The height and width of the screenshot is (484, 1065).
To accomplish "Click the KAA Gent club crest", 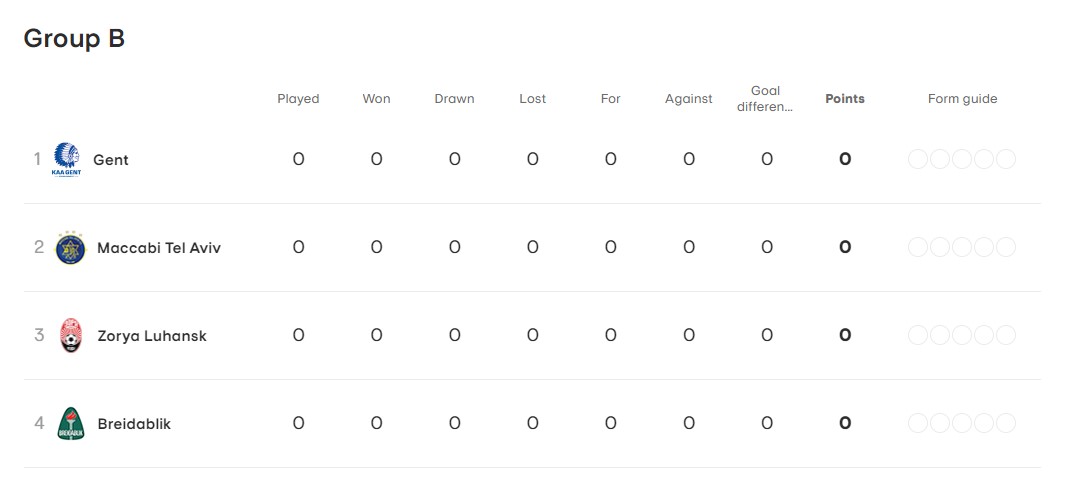I will pyautogui.click(x=67, y=160).
